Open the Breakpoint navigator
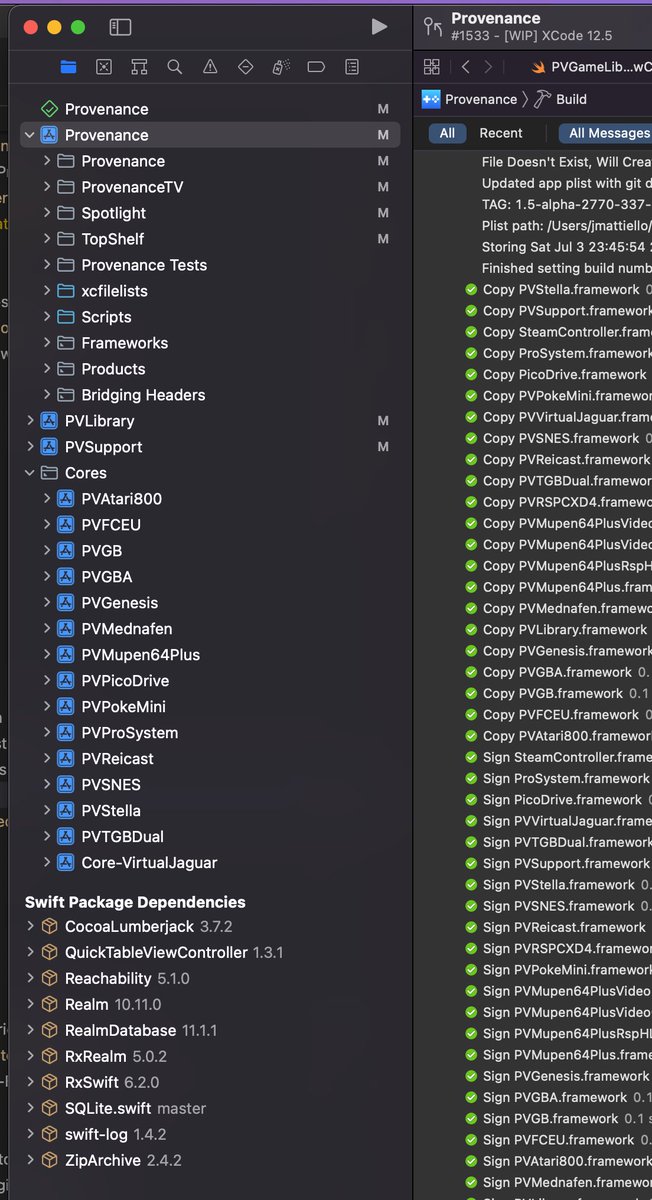652x1200 pixels. (x=316, y=67)
